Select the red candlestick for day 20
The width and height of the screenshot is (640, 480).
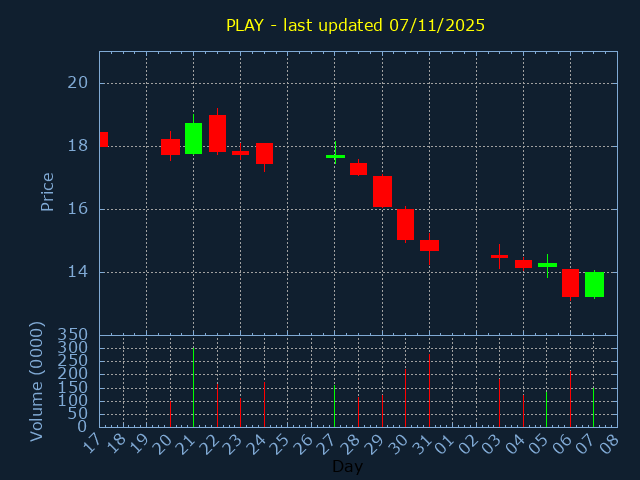(170, 147)
